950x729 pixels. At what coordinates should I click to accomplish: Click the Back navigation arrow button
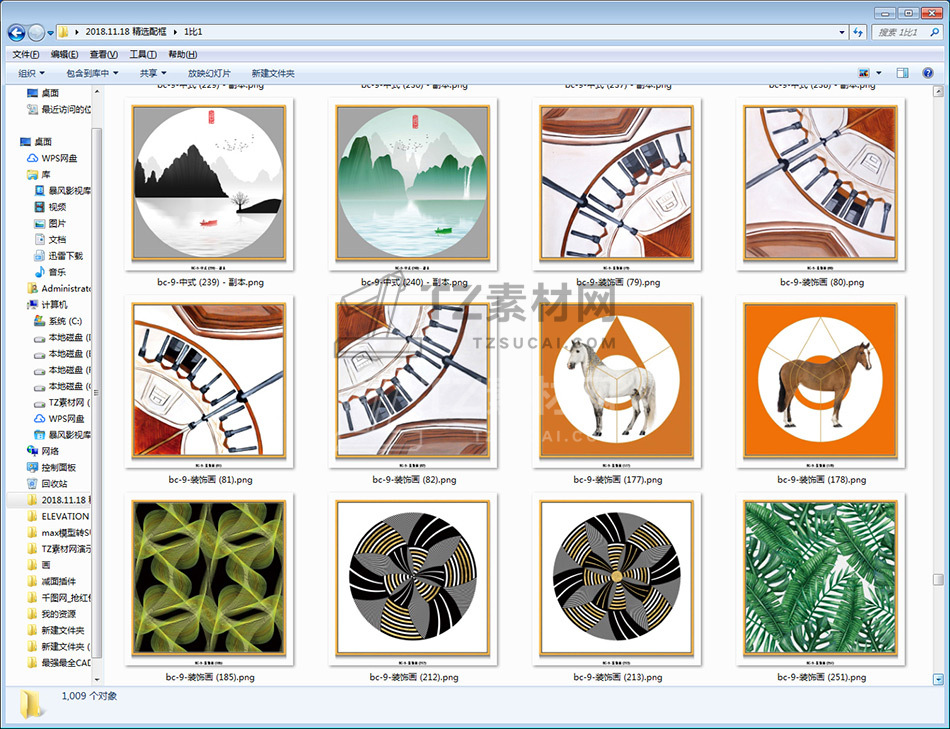tap(16, 32)
